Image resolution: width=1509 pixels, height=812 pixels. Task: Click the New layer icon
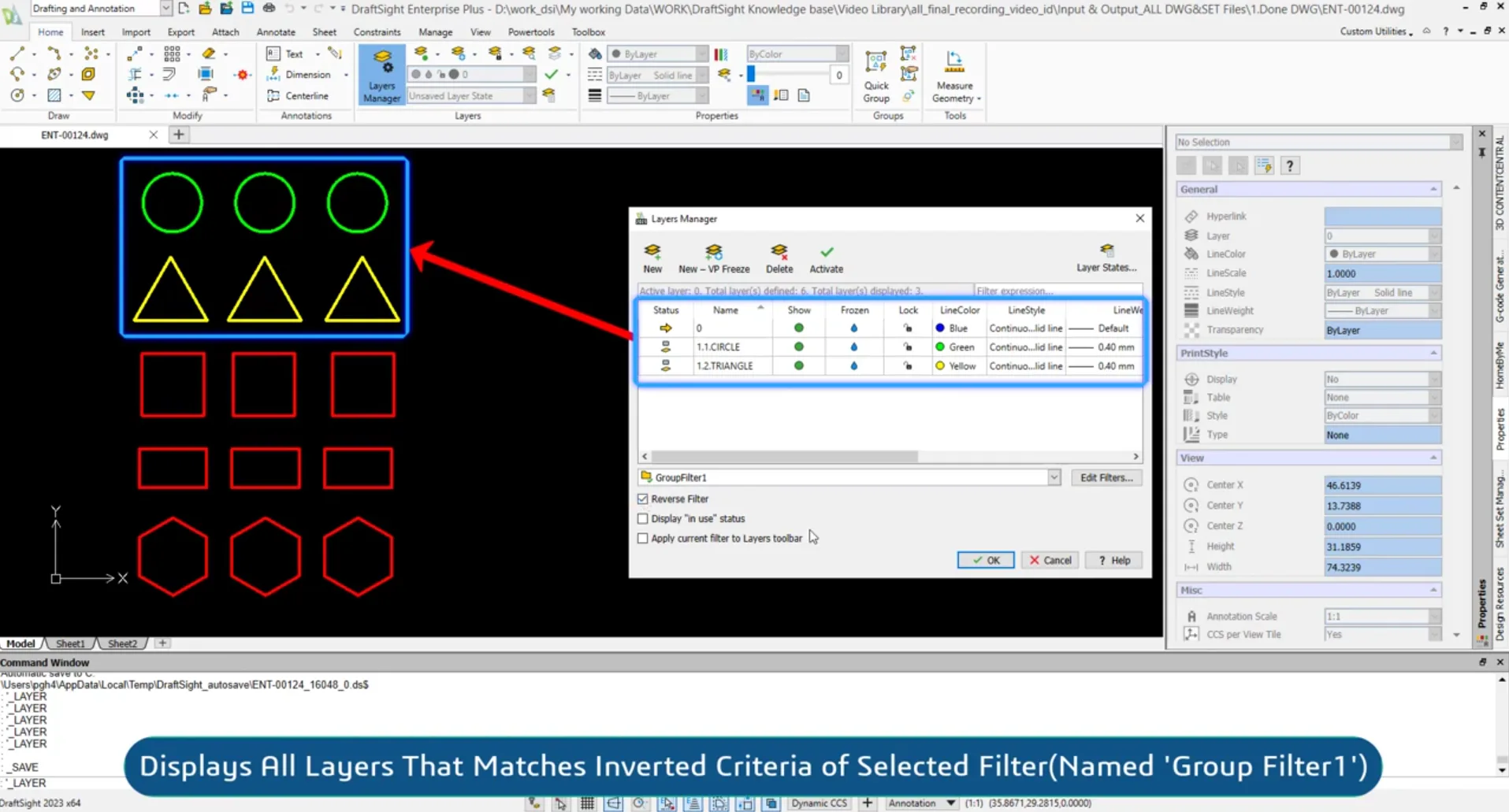[652, 258]
